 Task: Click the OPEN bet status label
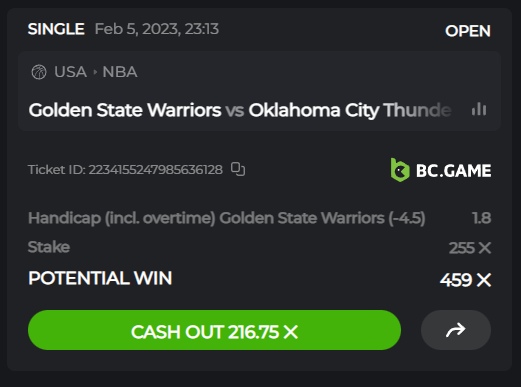coord(468,31)
